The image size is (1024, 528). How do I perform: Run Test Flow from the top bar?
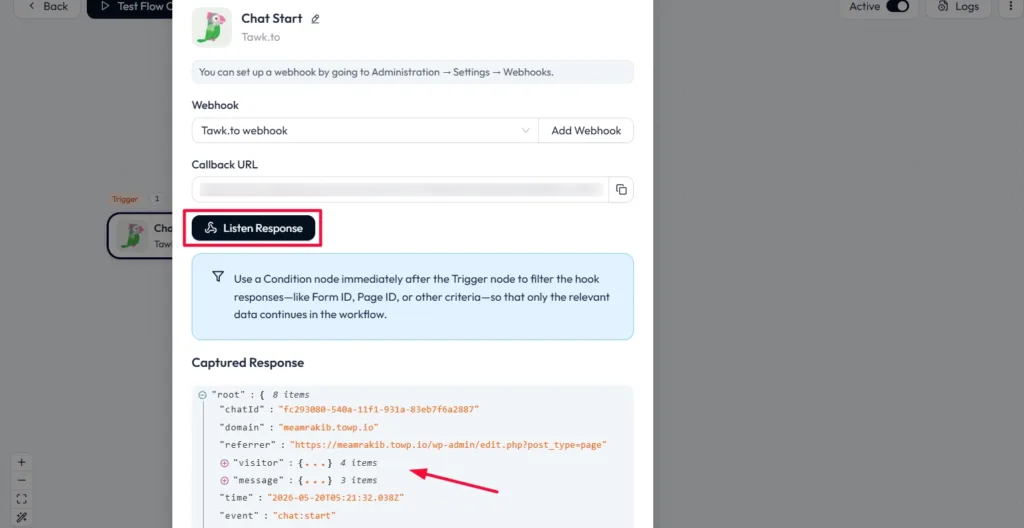pyautogui.click(x=129, y=7)
